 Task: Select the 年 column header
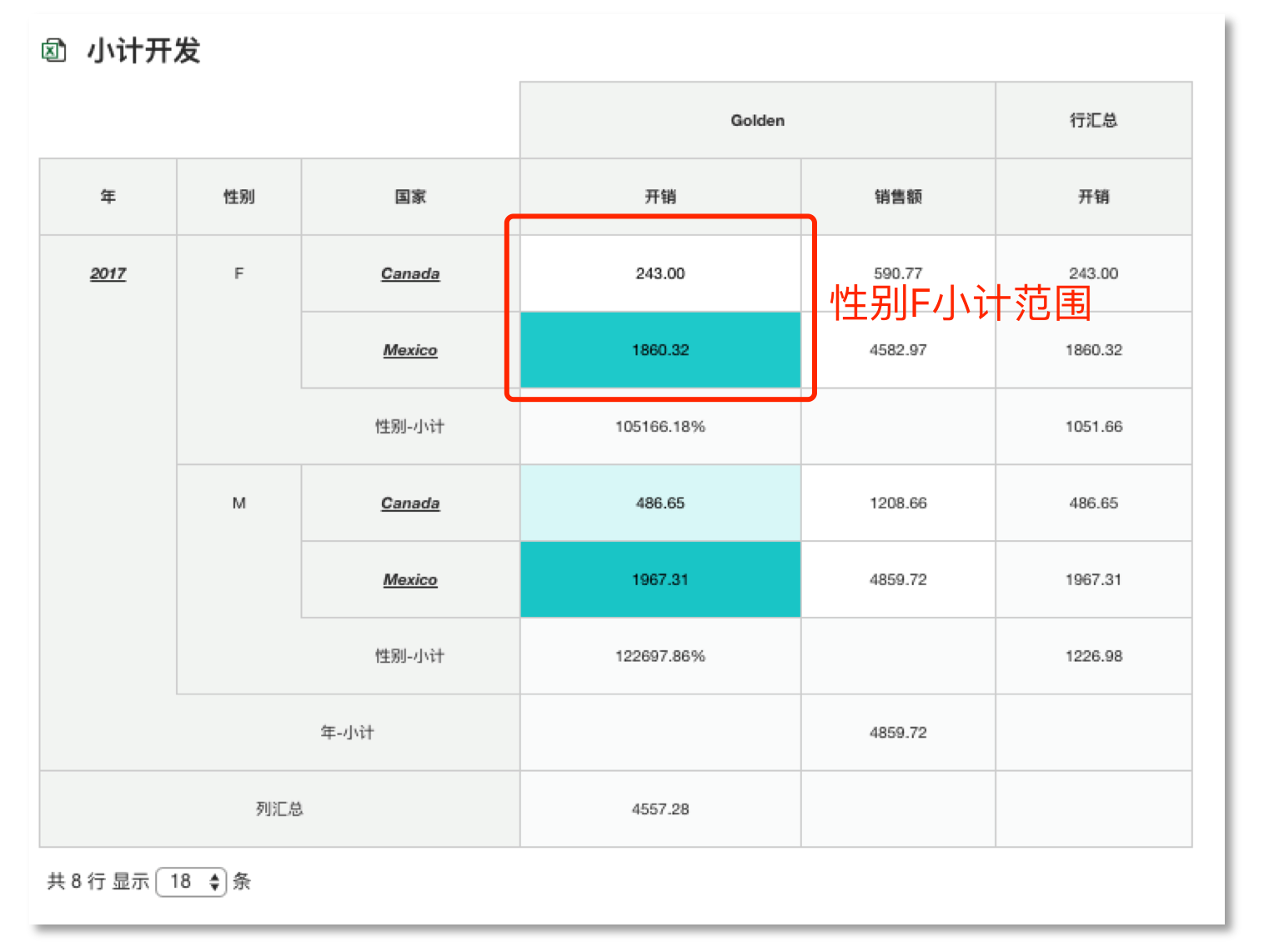click(x=108, y=197)
